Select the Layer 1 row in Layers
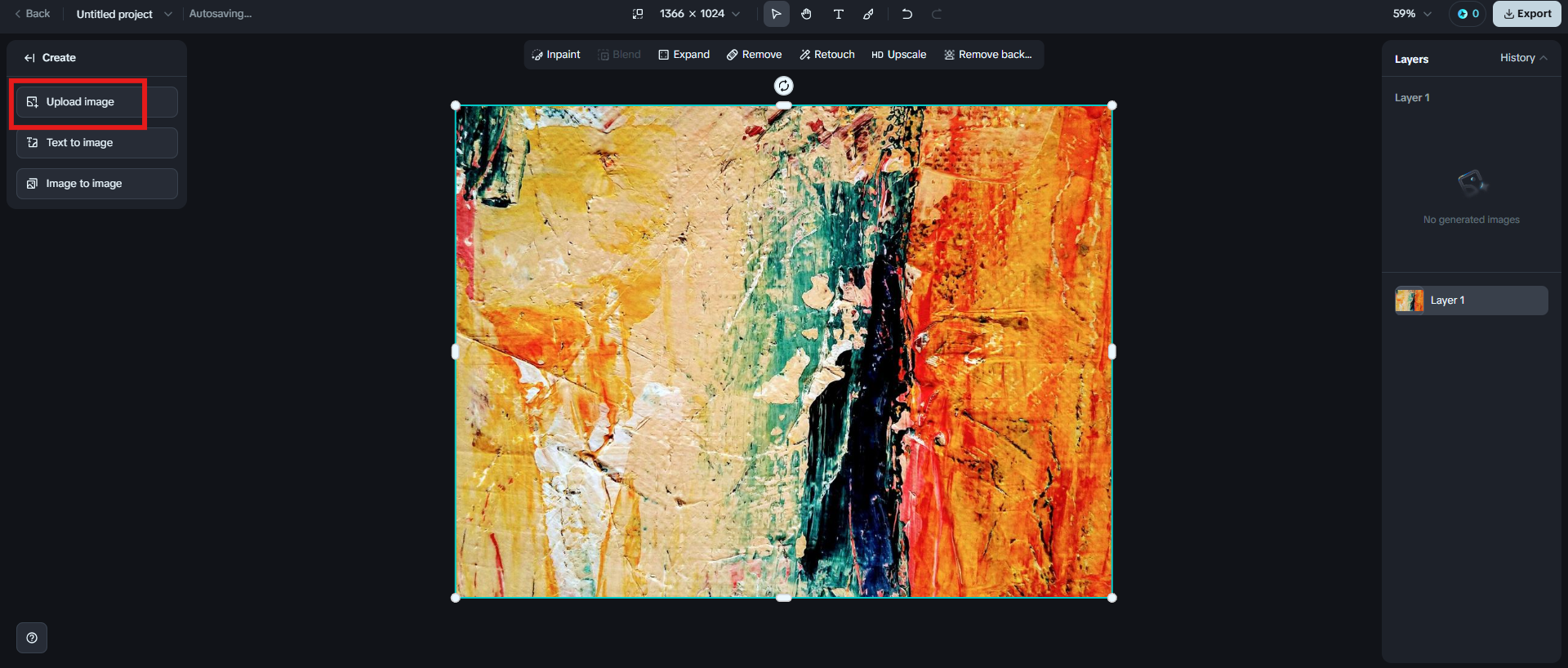The width and height of the screenshot is (1568, 668). pyautogui.click(x=1471, y=301)
